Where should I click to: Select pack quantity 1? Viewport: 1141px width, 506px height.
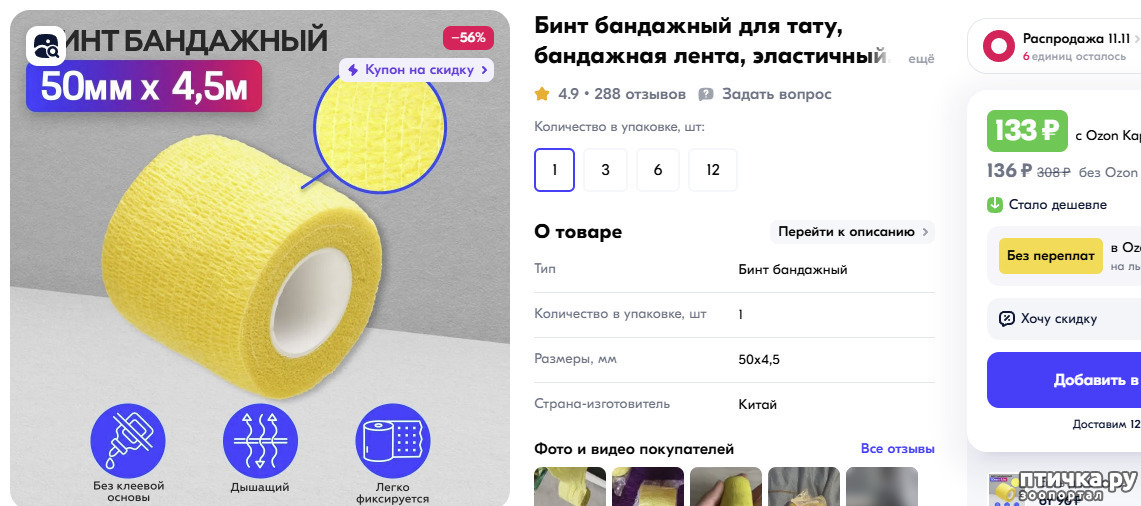[x=554, y=170]
